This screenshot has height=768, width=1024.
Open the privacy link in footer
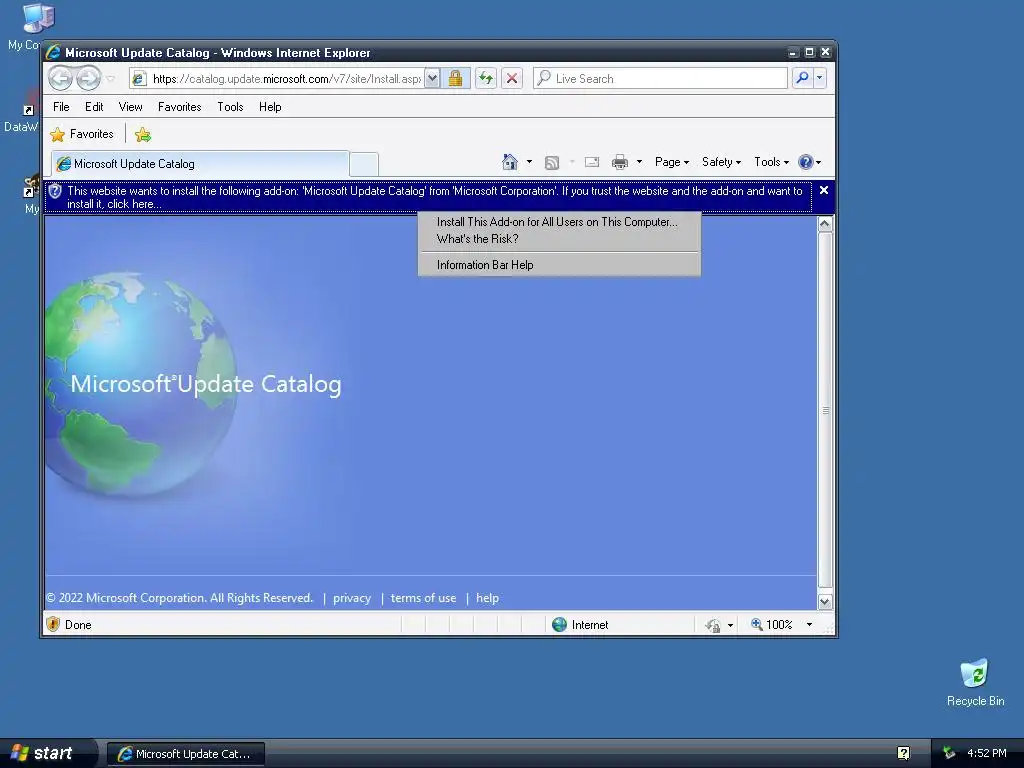pyautogui.click(x=352, y=598)
